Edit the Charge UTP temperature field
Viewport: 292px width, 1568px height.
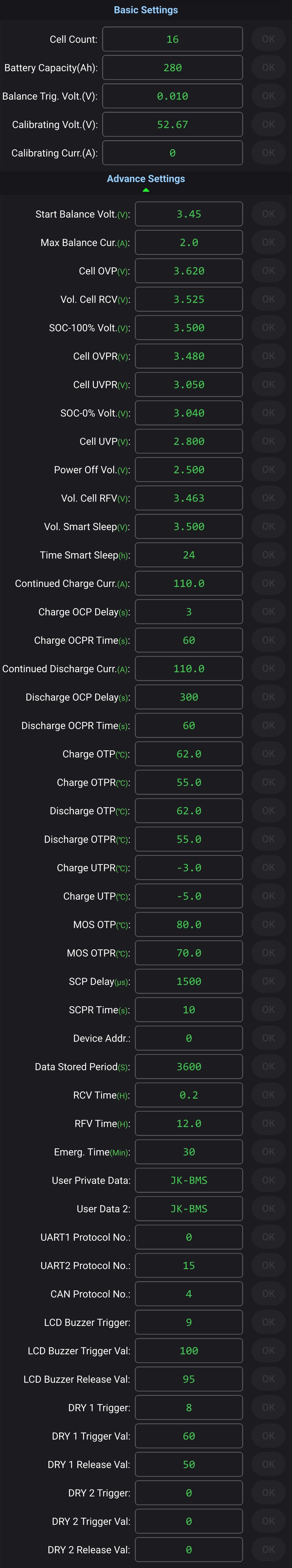pos(189,896)
